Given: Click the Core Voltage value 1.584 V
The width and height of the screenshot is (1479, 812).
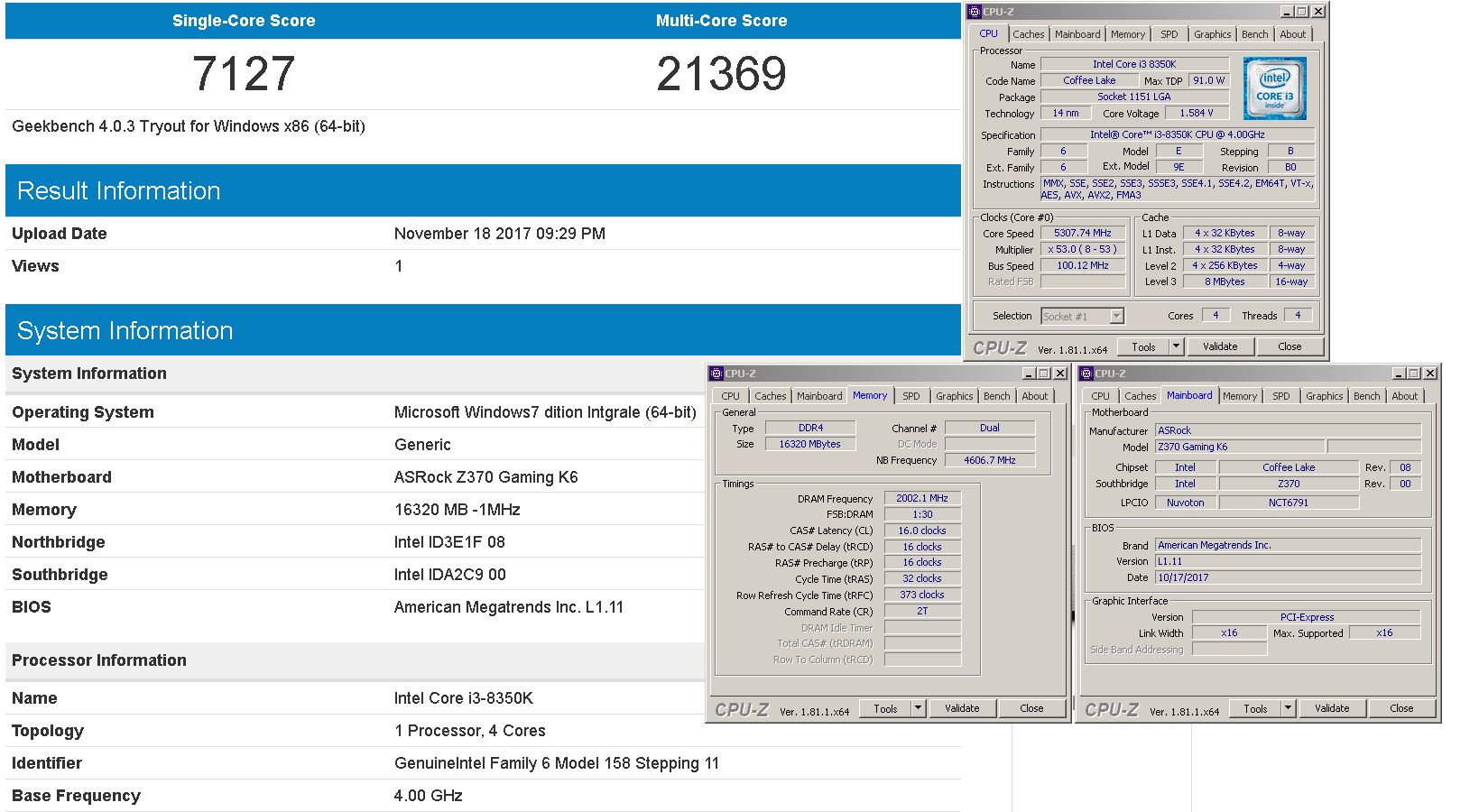Looking at the screenshot, I should point(1197,113).
